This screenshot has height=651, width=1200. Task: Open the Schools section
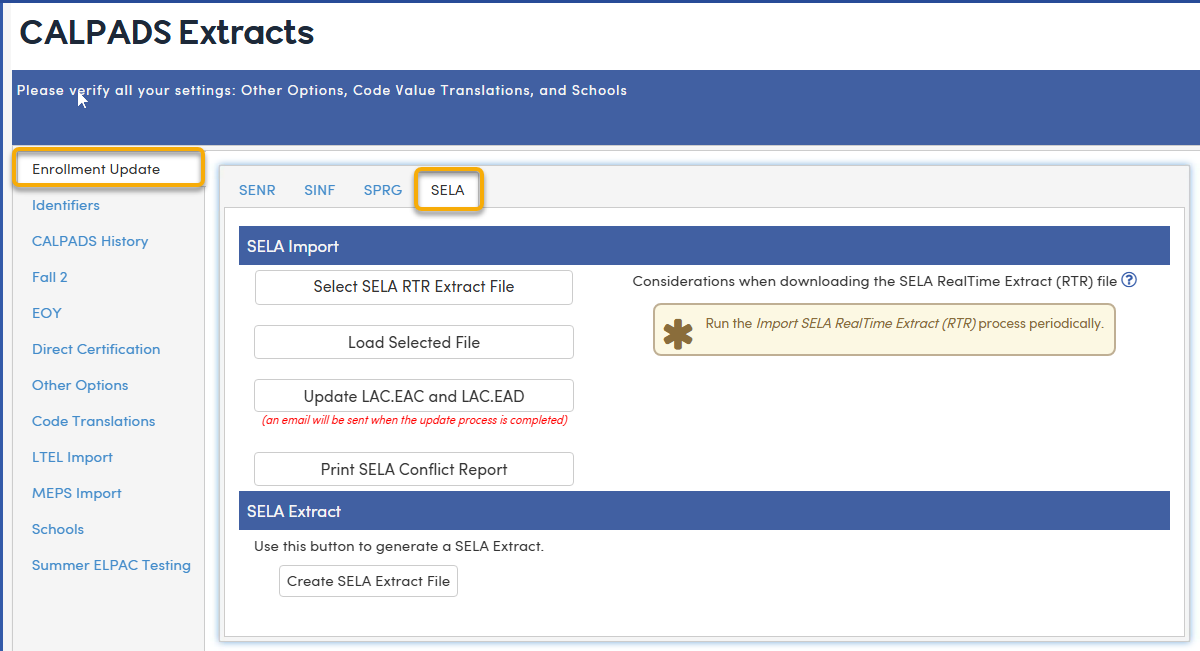pyautogui.click(x=58, y=529)
